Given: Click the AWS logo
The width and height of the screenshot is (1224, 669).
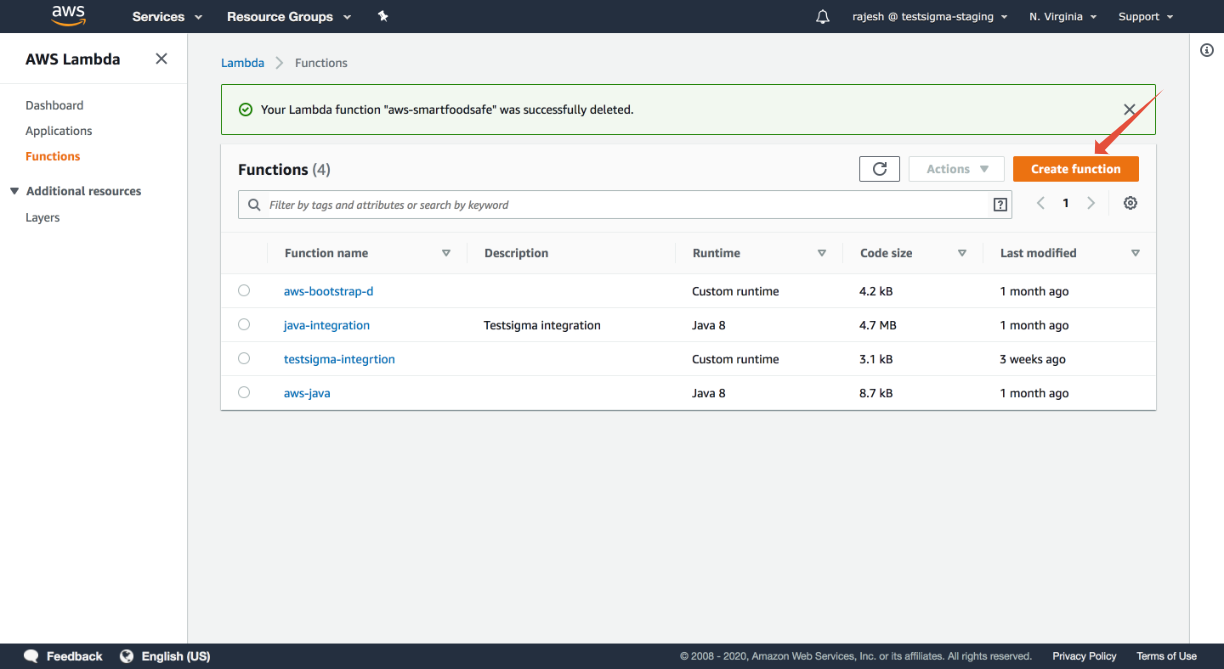Looking at the screenshot, I should point(69,16).
